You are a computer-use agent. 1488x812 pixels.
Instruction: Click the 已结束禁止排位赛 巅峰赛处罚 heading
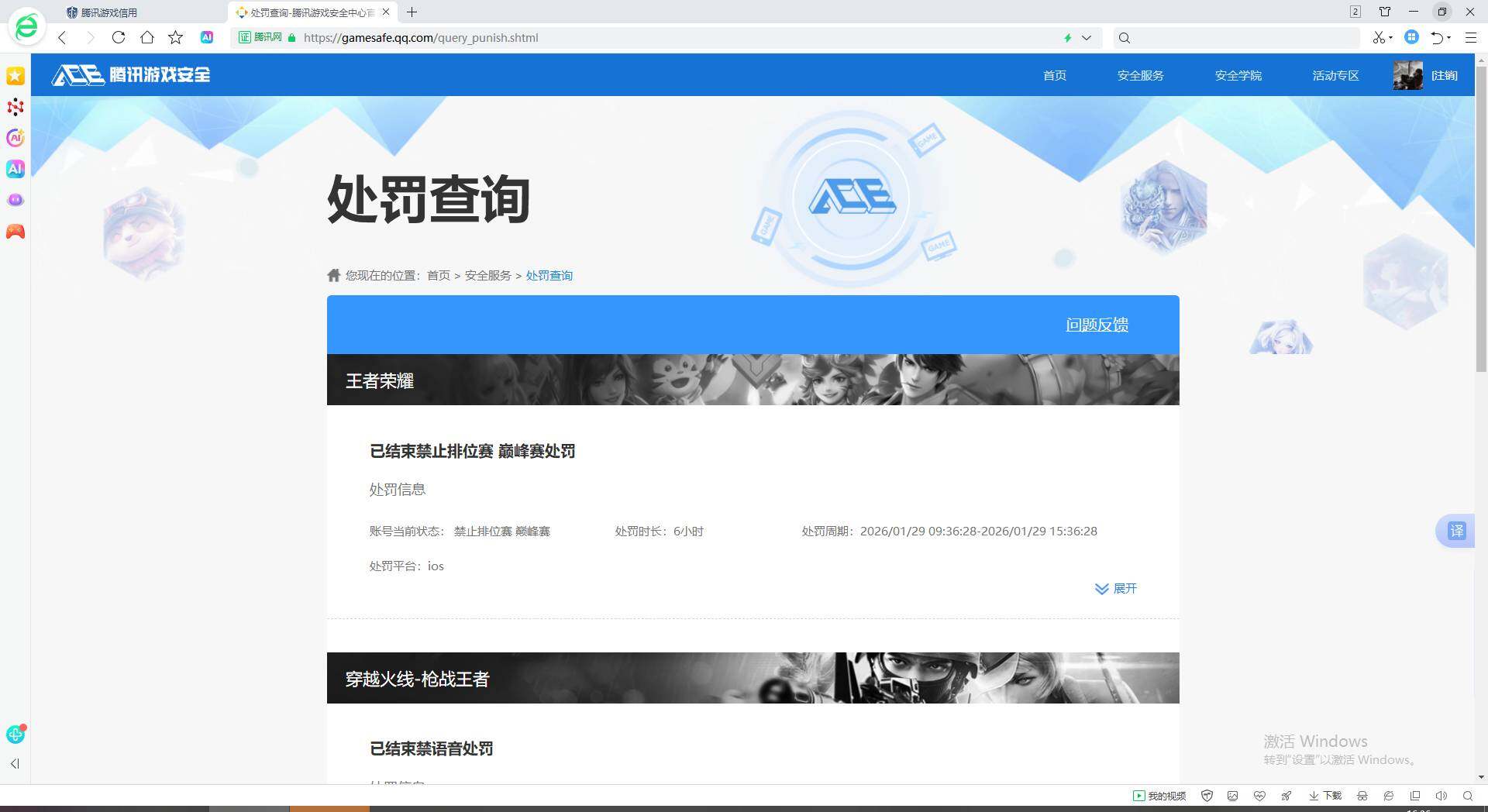(x=473, y=451)
